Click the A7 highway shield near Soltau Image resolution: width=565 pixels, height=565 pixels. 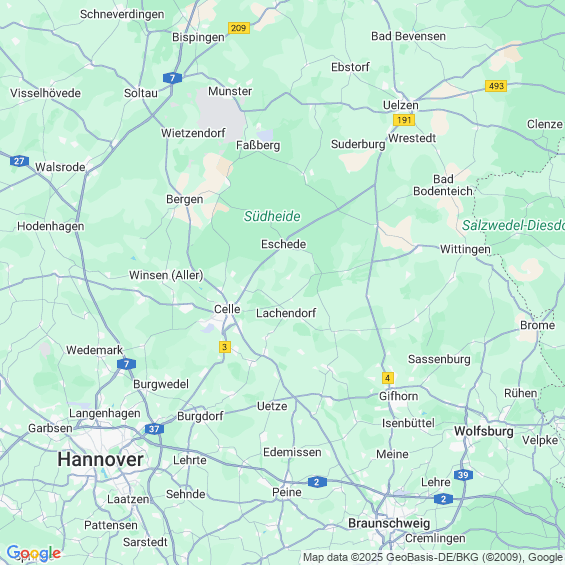coord(172,78)
